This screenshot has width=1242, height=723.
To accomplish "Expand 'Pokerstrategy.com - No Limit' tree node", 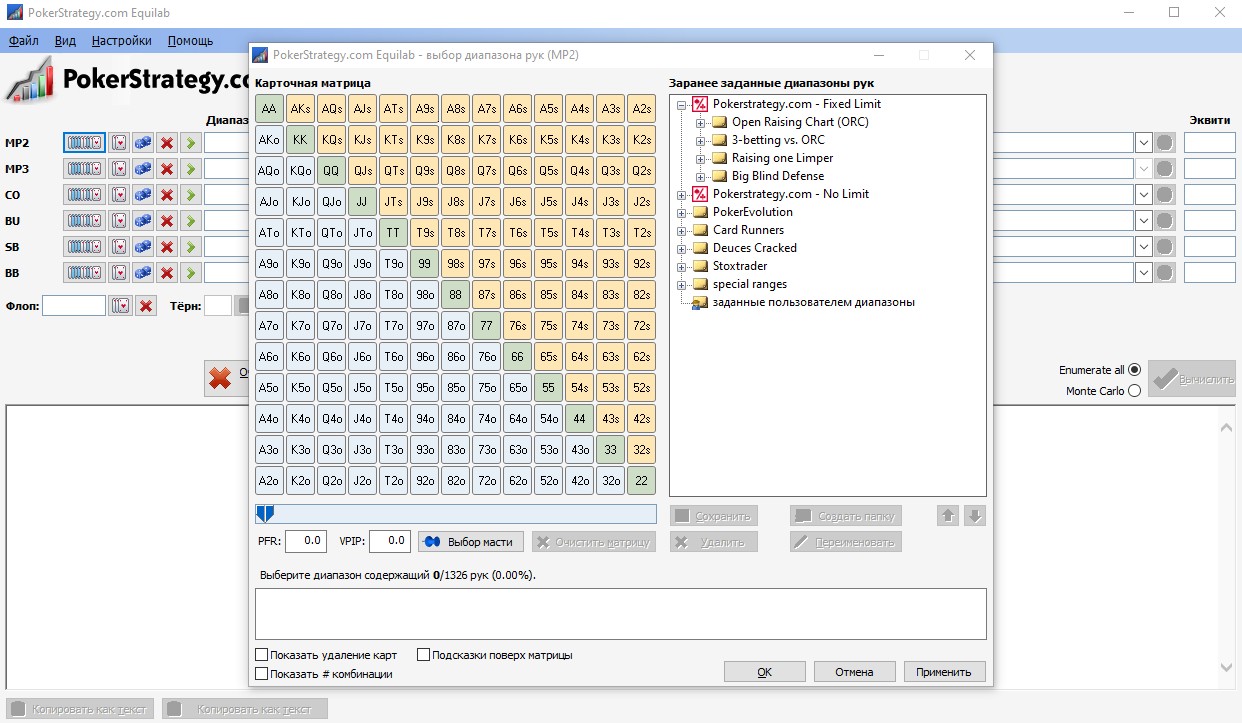I will point(682,194).
